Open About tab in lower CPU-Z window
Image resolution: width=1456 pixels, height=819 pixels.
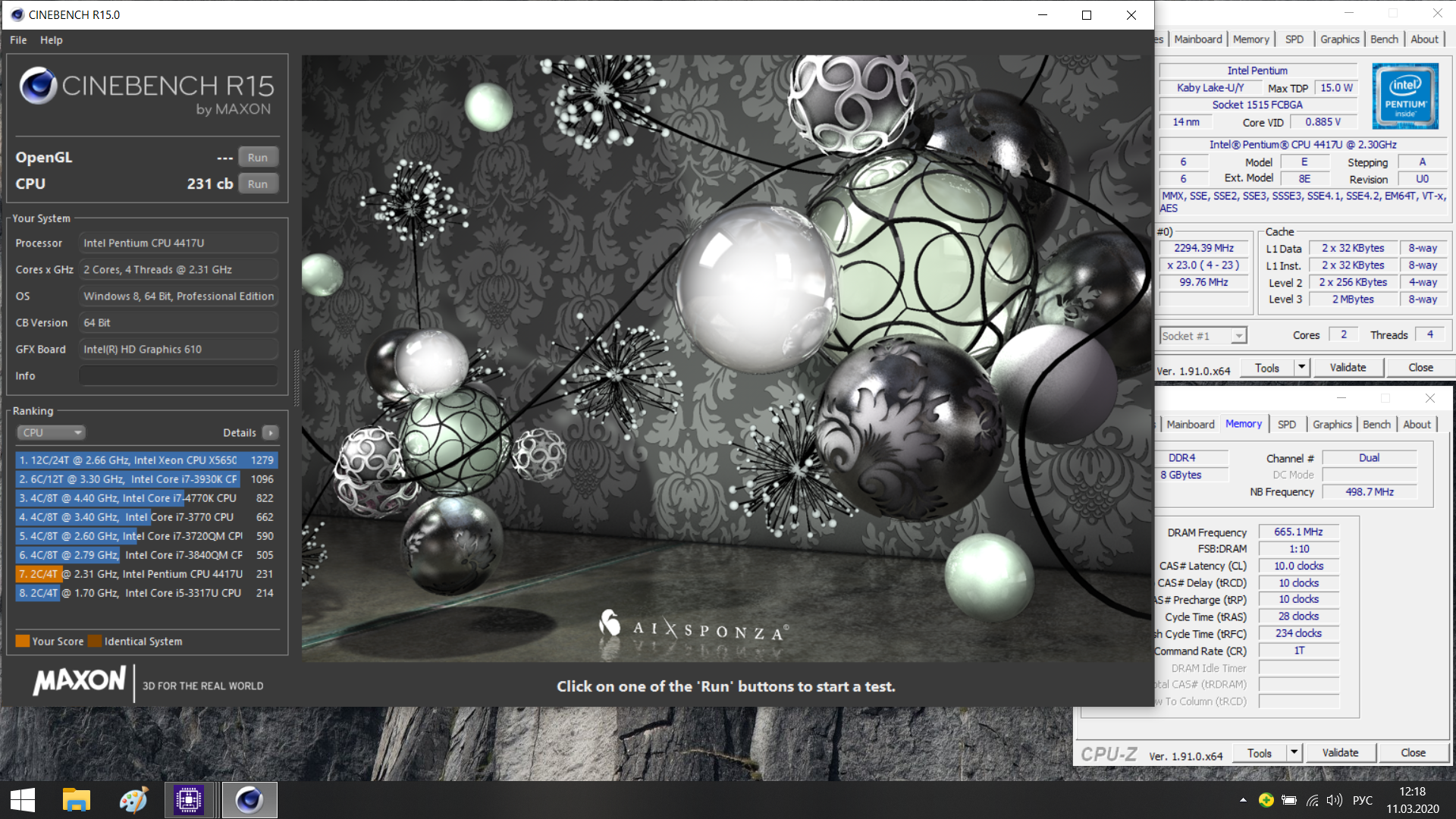click(x=1417, y=425)
